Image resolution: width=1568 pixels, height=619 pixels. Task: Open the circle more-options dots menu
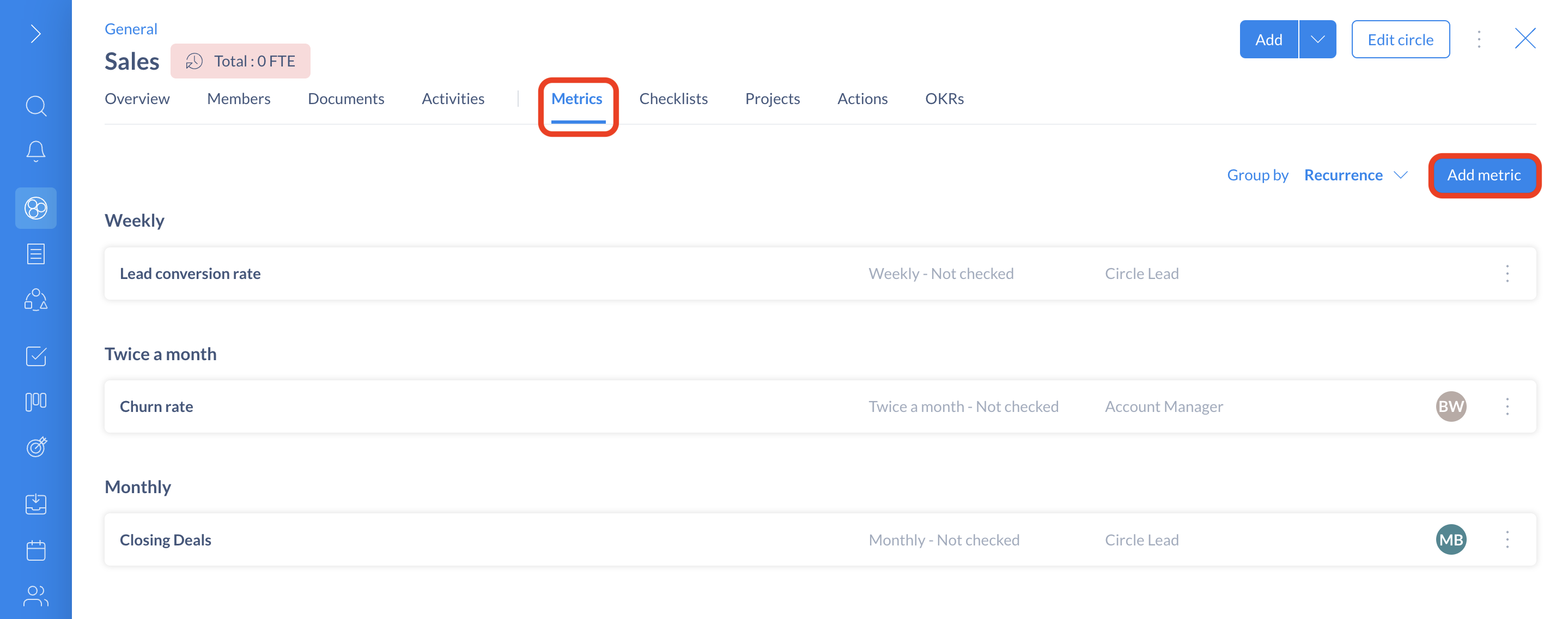tap(1479, 40)
